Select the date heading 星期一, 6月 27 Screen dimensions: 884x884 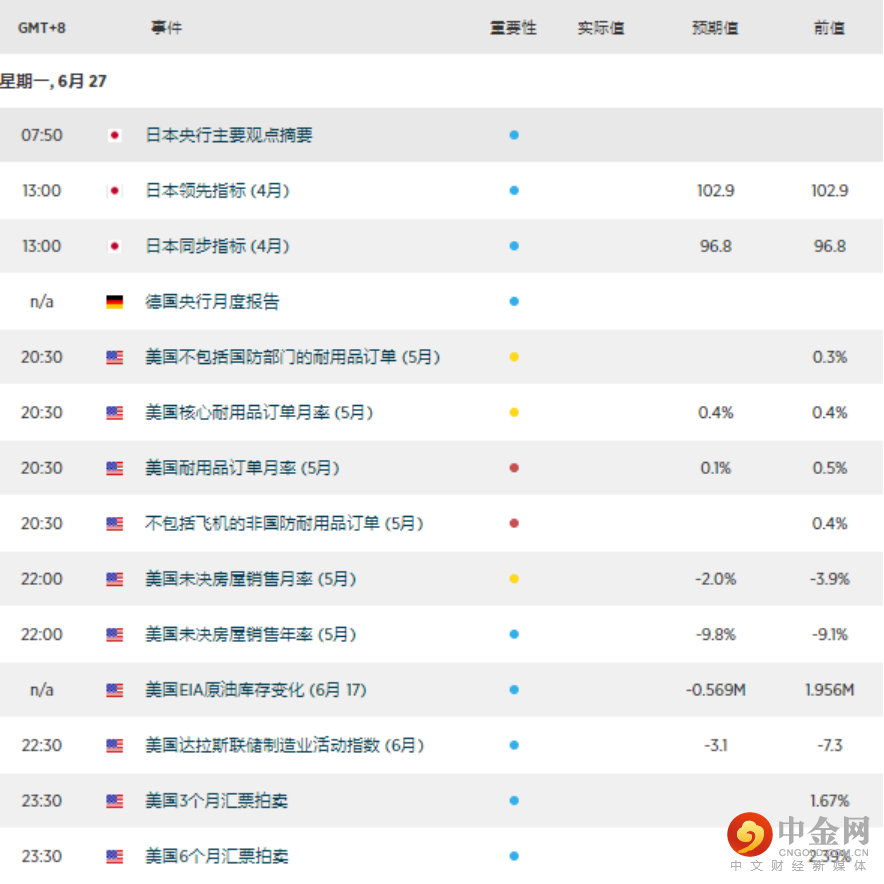[54, 82]
